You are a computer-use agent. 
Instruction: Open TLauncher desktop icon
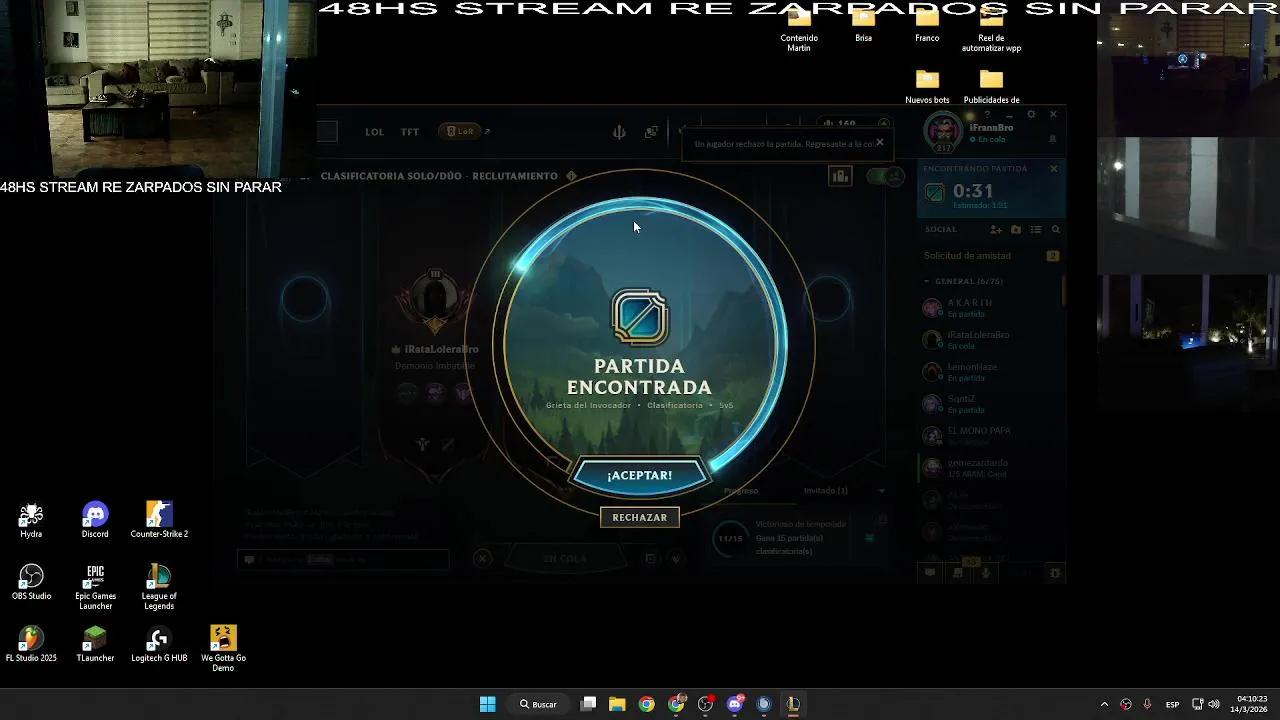tap(95, 644)
